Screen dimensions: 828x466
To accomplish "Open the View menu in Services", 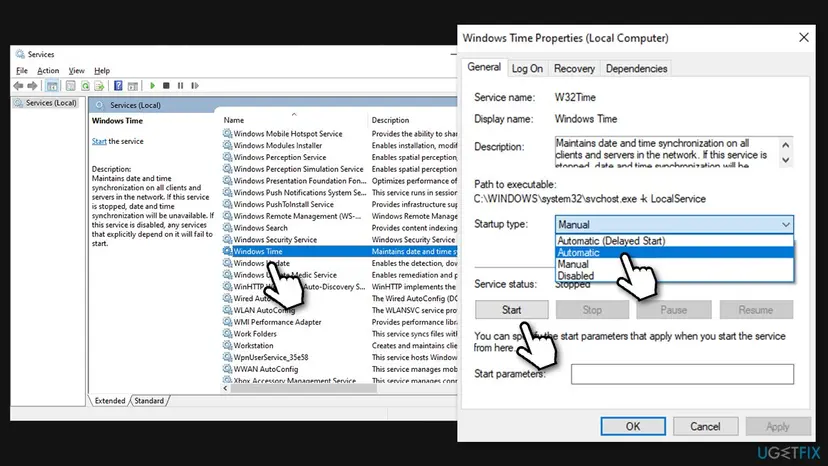I will 77,70.
